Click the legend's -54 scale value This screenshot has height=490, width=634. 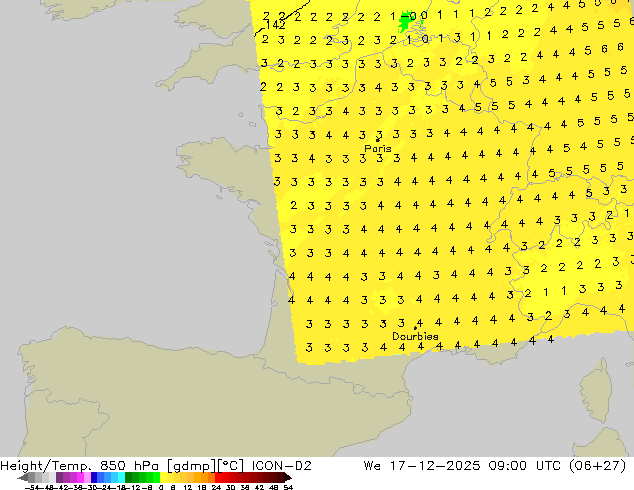pyautogui.click(x=32, y=487)
